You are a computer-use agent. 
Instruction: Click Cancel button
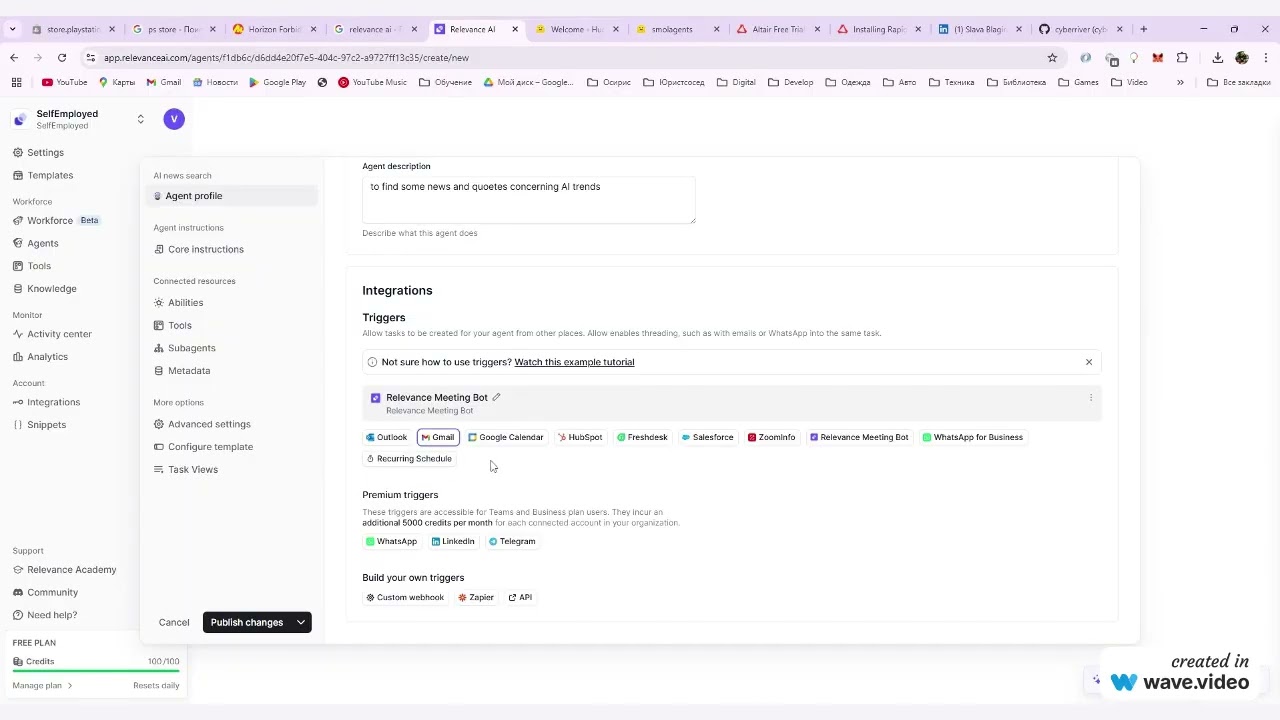[x=174, y=622]
